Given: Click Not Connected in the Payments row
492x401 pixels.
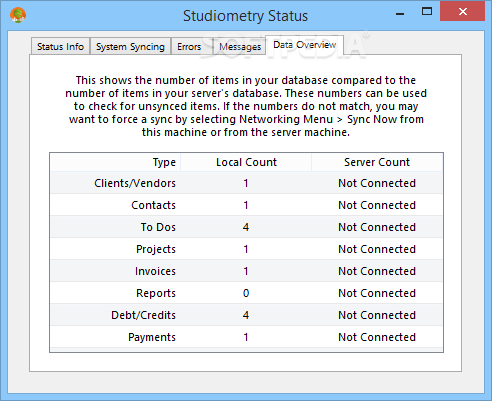Looking at the screenshot, I should 377,337.
